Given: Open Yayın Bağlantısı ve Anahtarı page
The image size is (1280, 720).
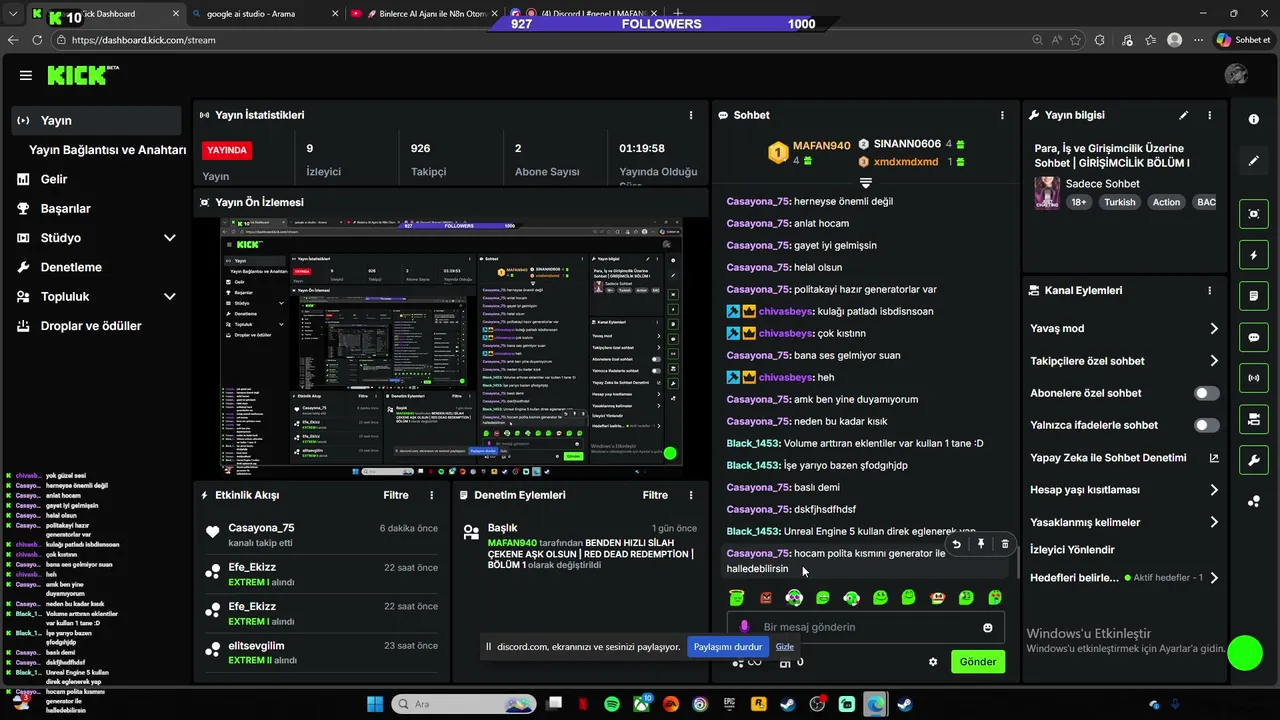Looking at the screenshot, I should pos(108,150).
